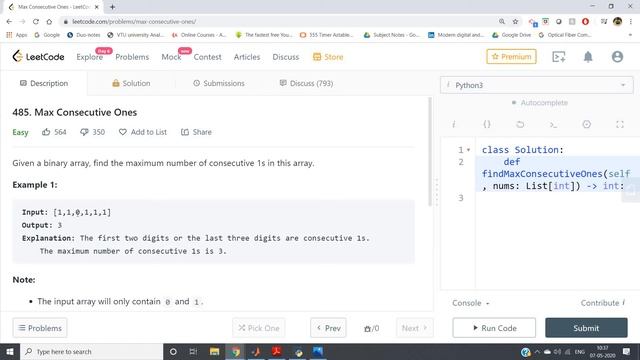Viewport: 640px width, 360px height.
Task: Go to the Next problem
Action: [x=414, y=328]
